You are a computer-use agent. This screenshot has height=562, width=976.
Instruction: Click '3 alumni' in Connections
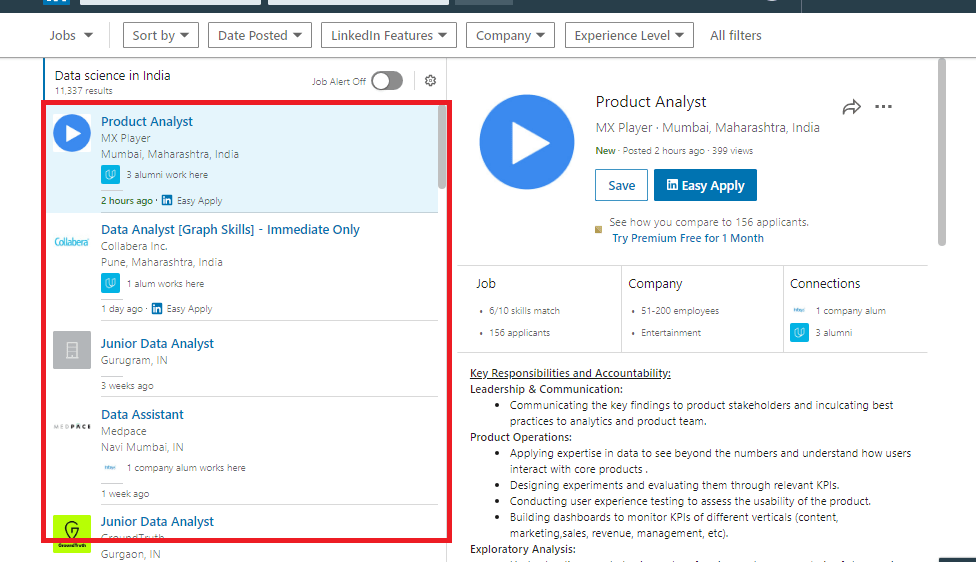[833, 333]
